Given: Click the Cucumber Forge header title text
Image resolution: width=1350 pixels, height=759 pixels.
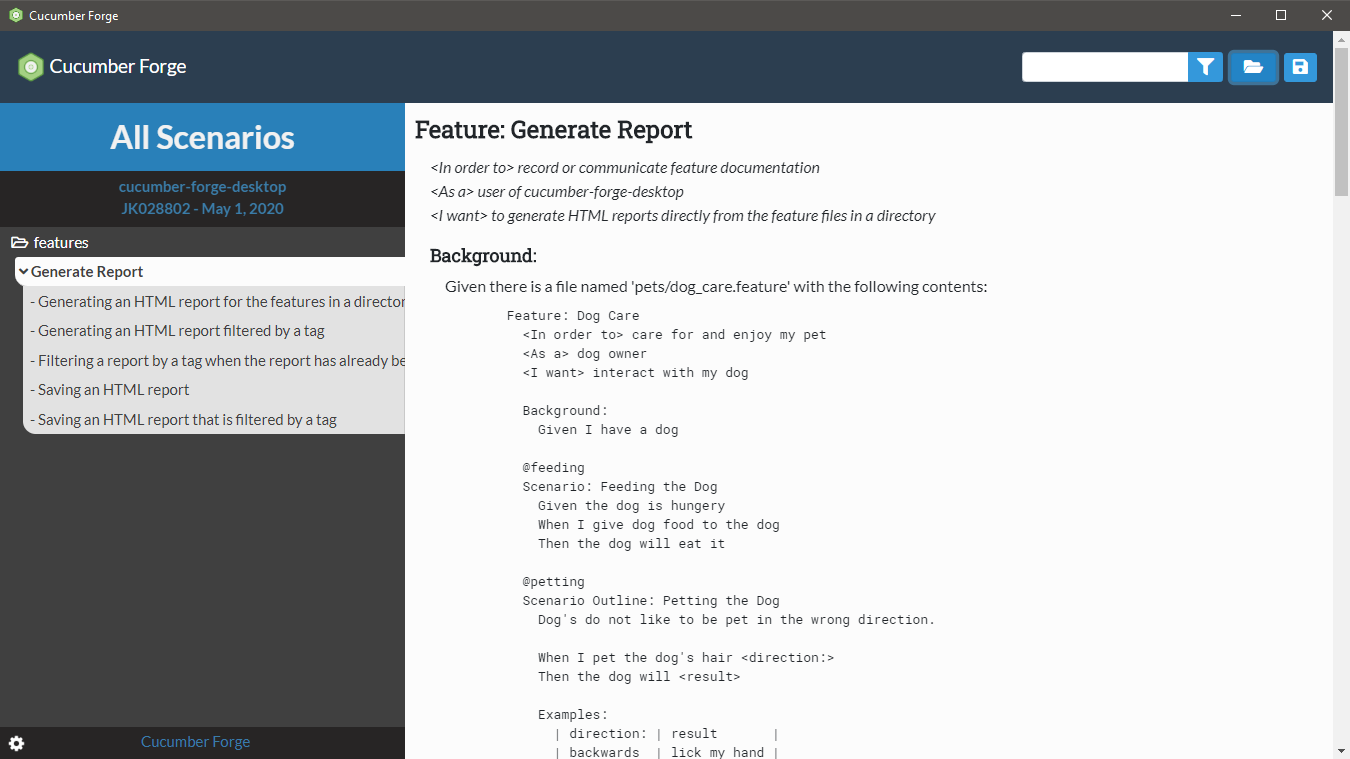Looking at the screenshot, I should pyautogui.click(x=118, y=67).
